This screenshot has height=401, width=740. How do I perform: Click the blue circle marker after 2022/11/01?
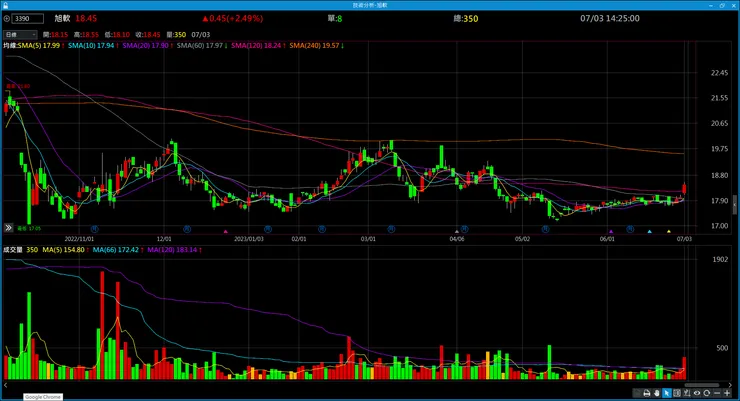[x=94, y=229]
